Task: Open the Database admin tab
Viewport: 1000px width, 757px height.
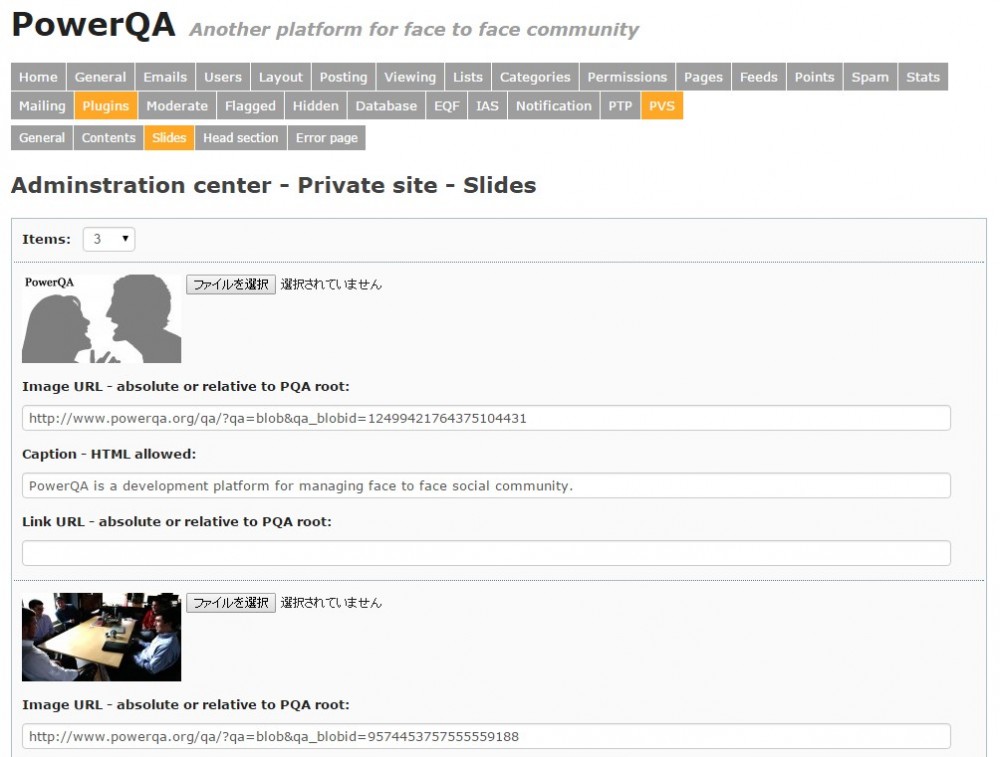Action: click(386, 106)
